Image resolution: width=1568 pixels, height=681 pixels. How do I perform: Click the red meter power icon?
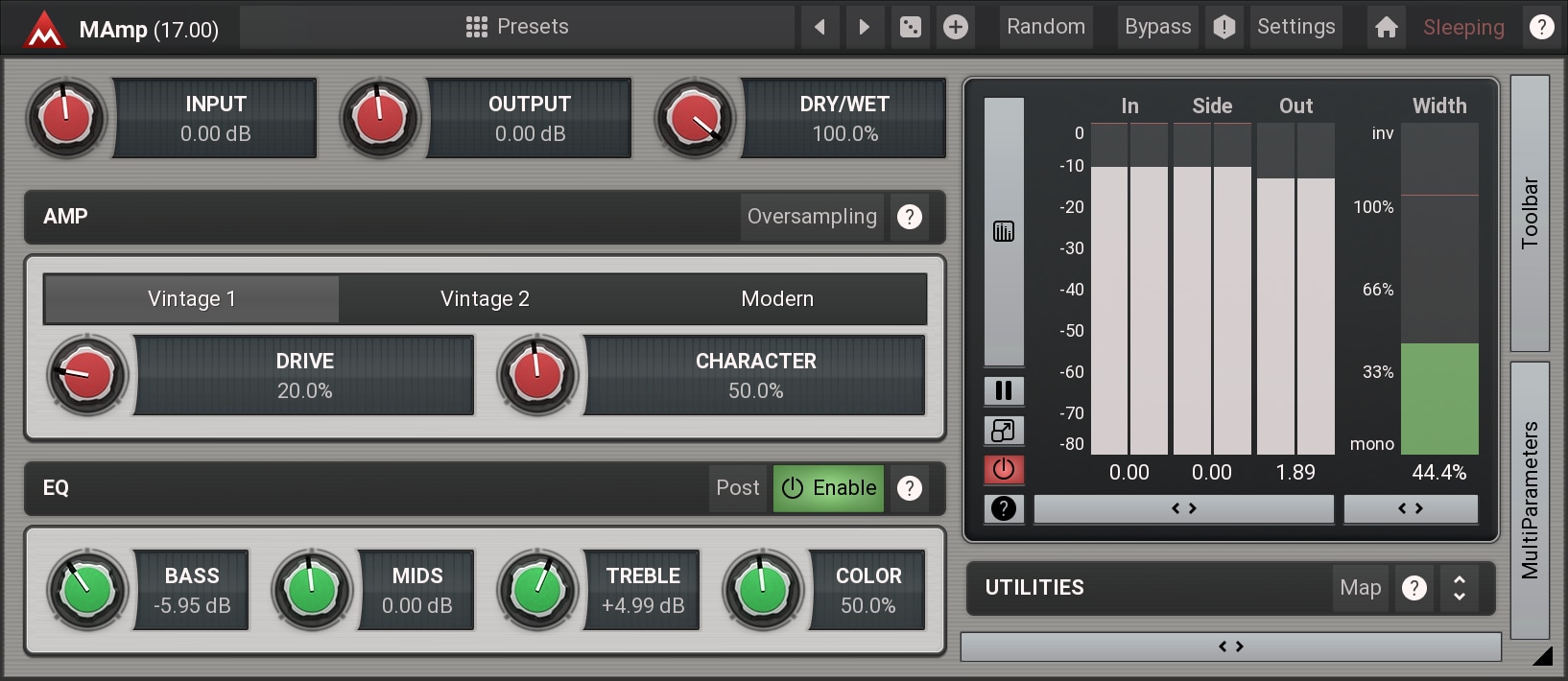coord(1004,469)
